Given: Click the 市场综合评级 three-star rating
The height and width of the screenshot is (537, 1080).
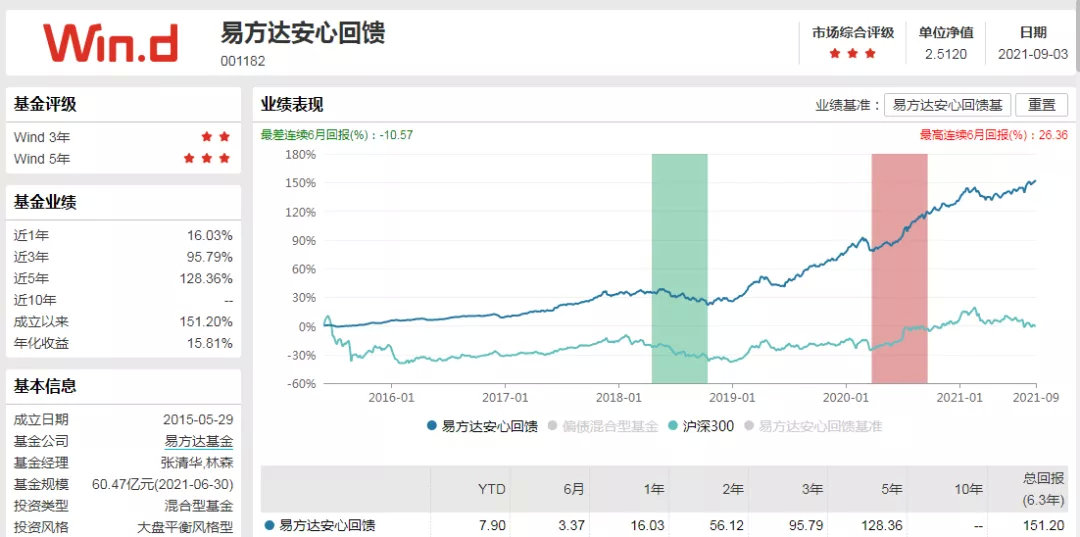Looking at the screenshot, I should (x=852, y=54).
